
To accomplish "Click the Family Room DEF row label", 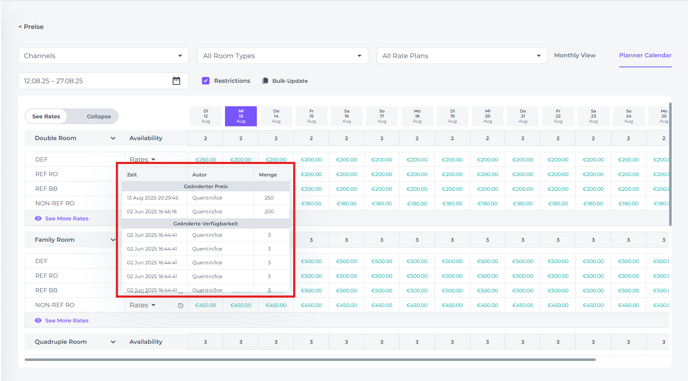I will 41,261.
